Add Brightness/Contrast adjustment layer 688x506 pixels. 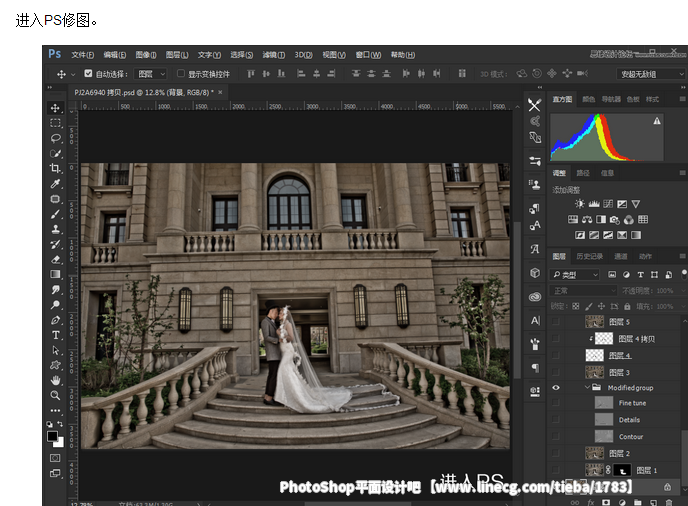point(580,204)
